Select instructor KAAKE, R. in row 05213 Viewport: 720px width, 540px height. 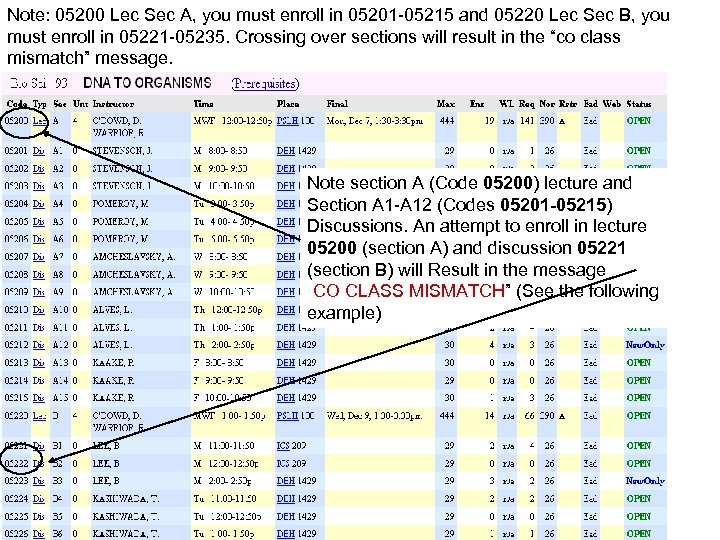point(113,363)
